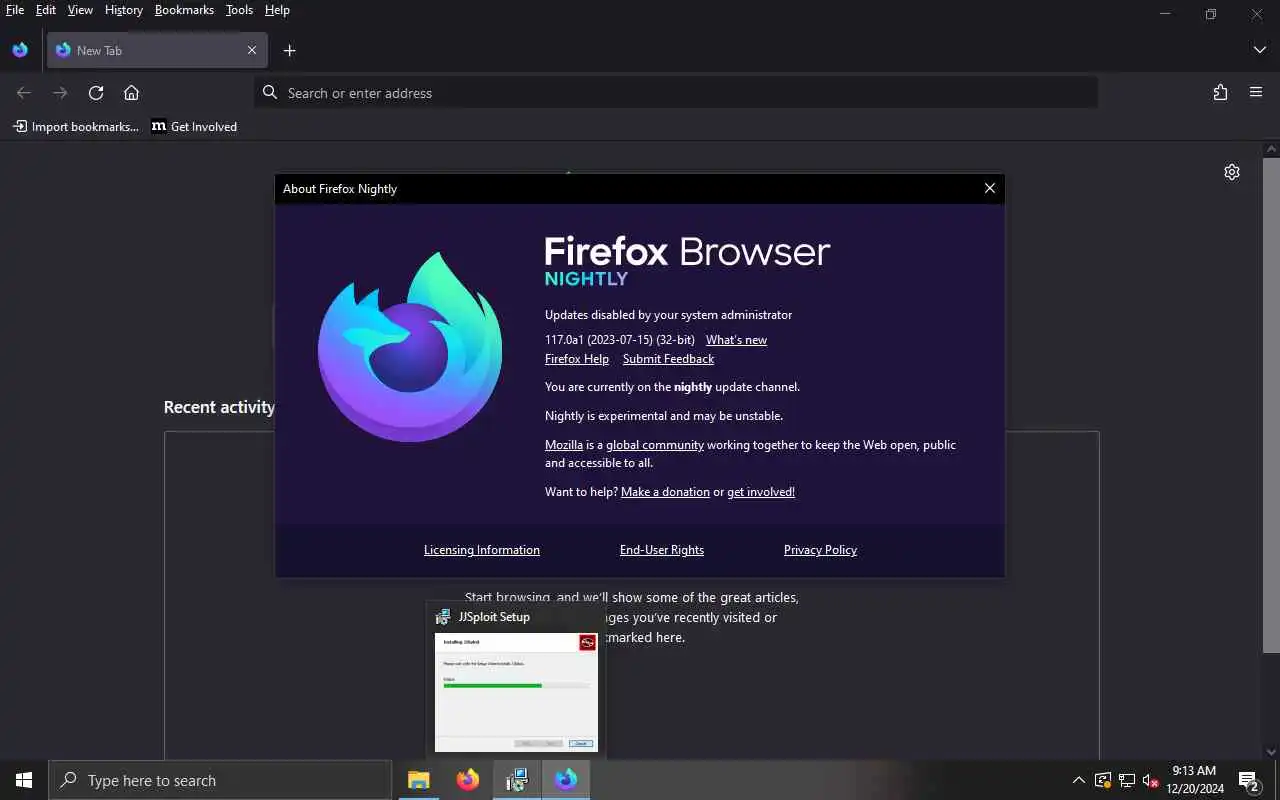This screenshot has height=800, width=1280.
Task: Follow the global community link
Action: point(655,445)
